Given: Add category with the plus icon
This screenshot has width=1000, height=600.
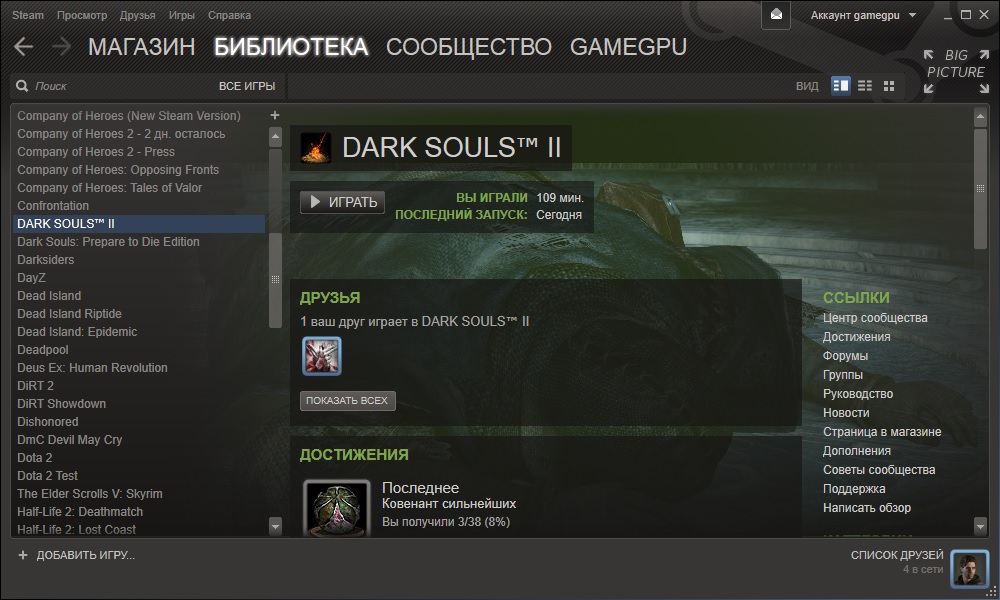Looking at the screenshot, I should click(275, 115).
